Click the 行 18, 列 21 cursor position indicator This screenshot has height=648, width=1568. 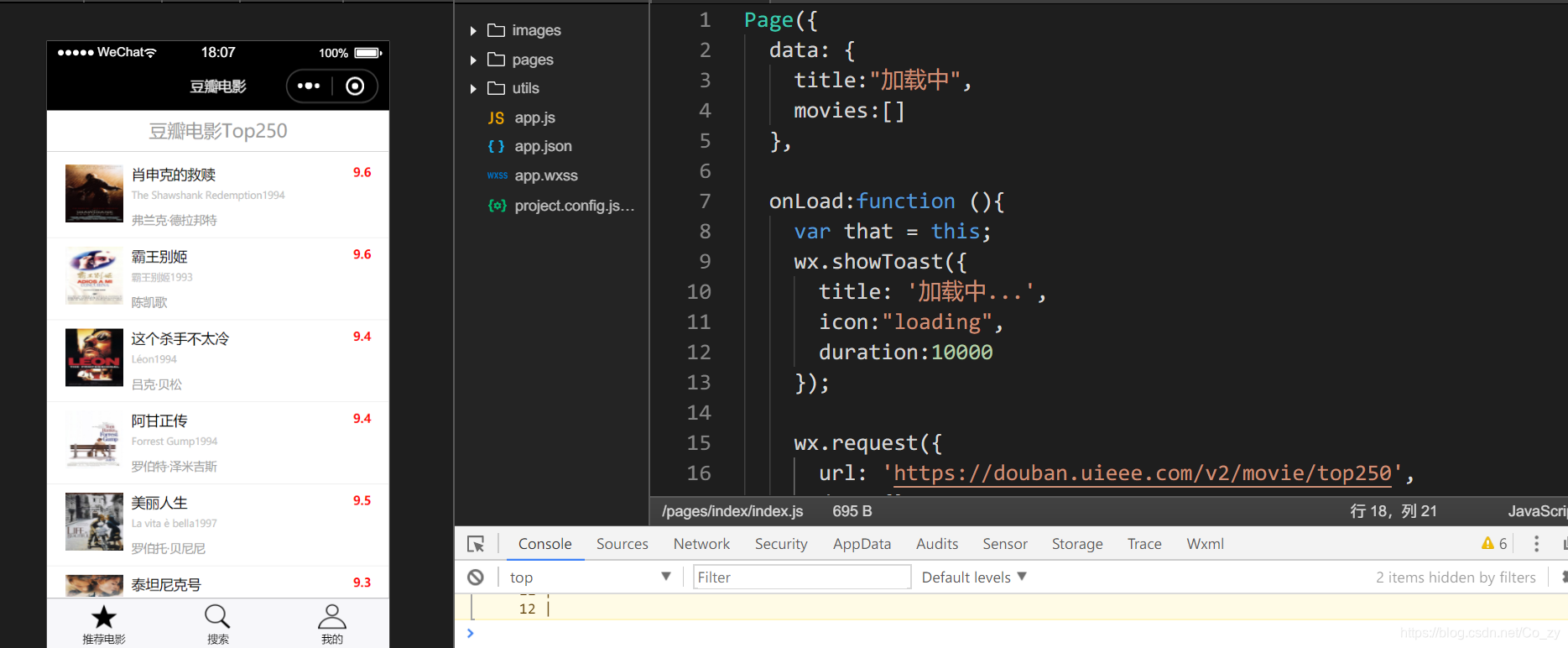click(x=1393, y=511)
